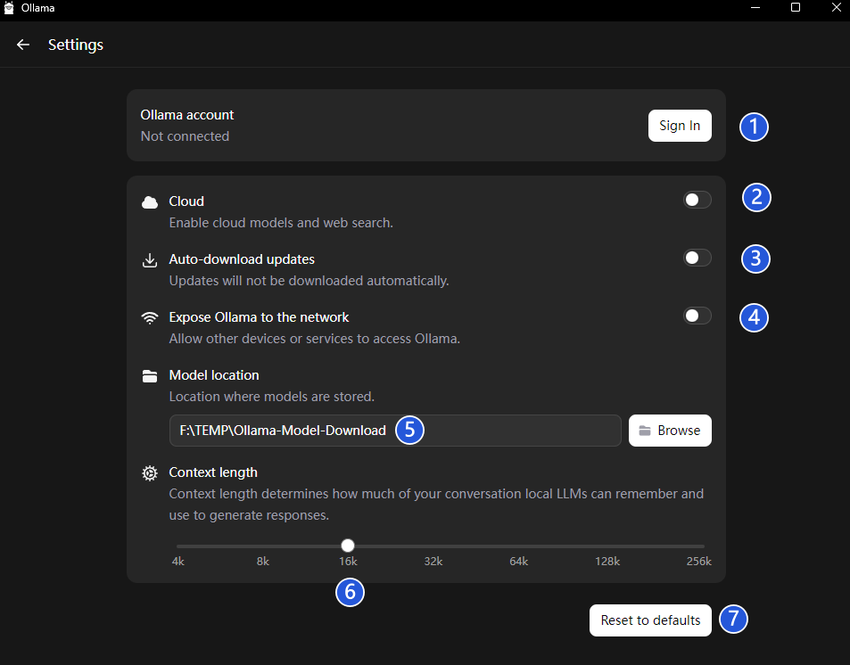Turn on Auto-download updates switch
This screenshot has width=850, height=665.
coord(697,258)
